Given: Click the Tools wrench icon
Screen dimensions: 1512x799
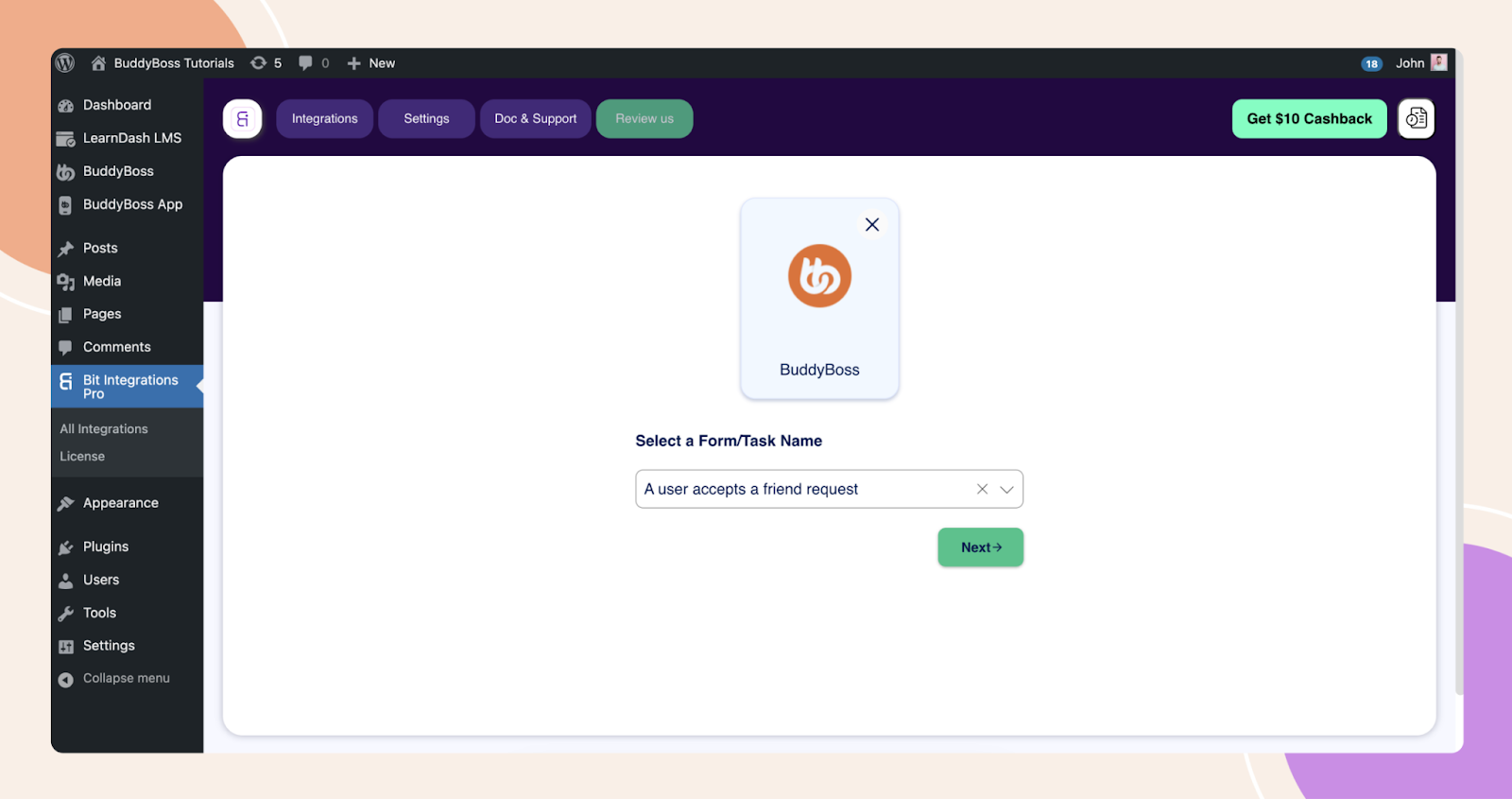Looking at the screenshot, I should tap(65, 614).
